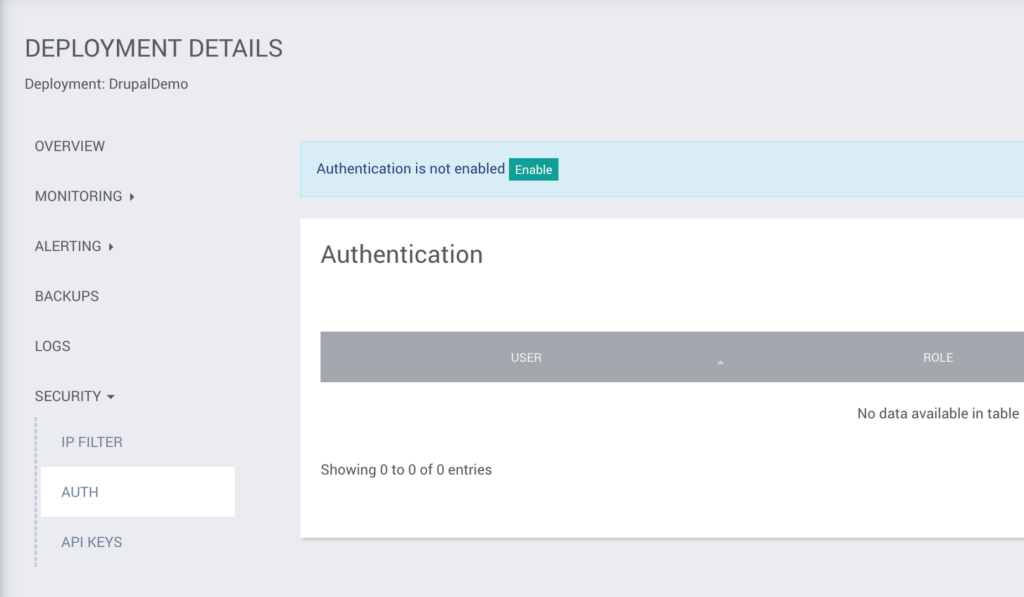Open the API Keys submenu item

point(91,542)
